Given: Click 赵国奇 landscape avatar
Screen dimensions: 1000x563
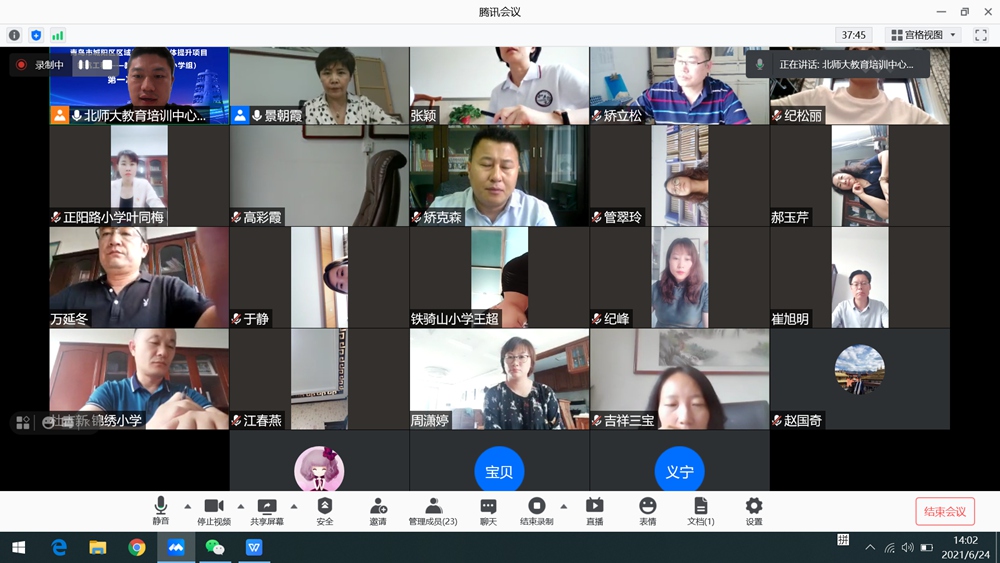Looking at the screenshot, I should tap(859, 369).
